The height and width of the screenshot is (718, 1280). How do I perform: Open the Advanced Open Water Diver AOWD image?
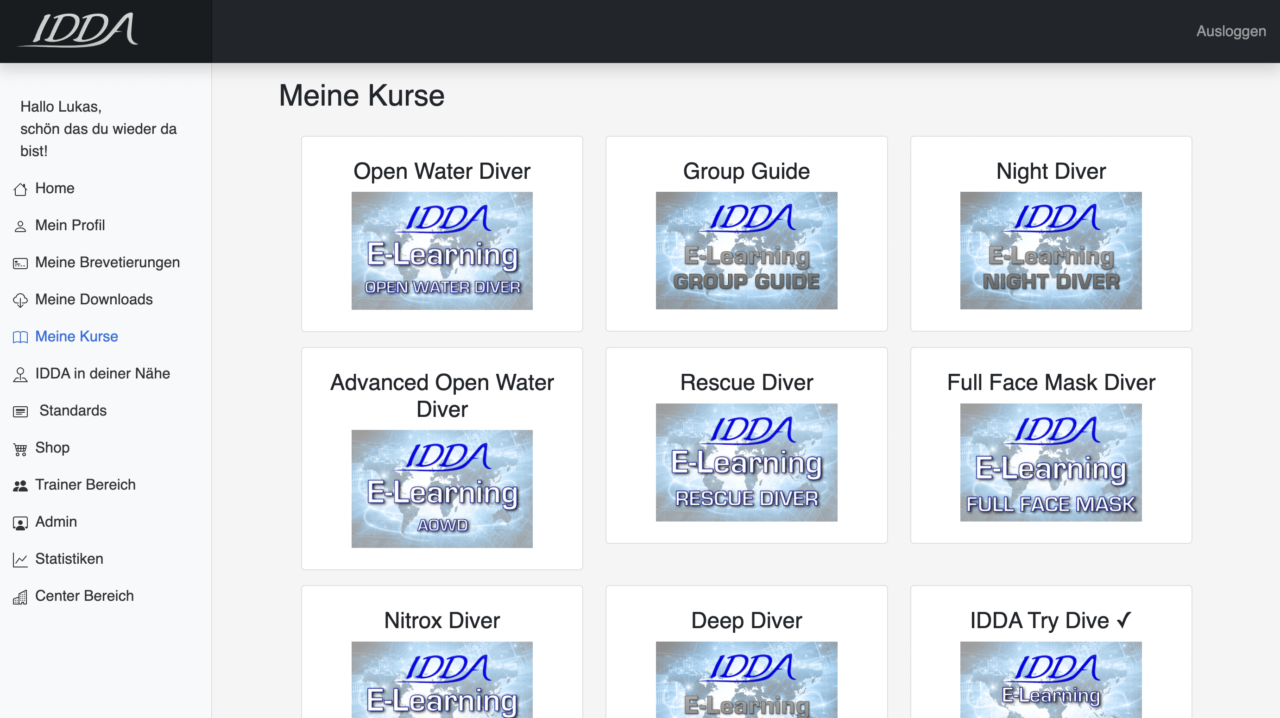click(442, 489)
